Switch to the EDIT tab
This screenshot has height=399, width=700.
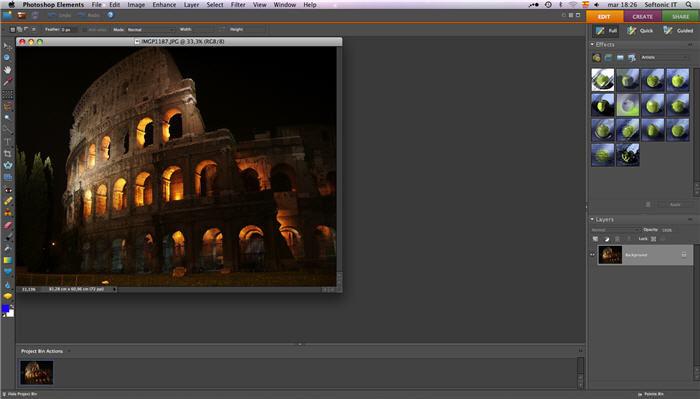(605, 17)
